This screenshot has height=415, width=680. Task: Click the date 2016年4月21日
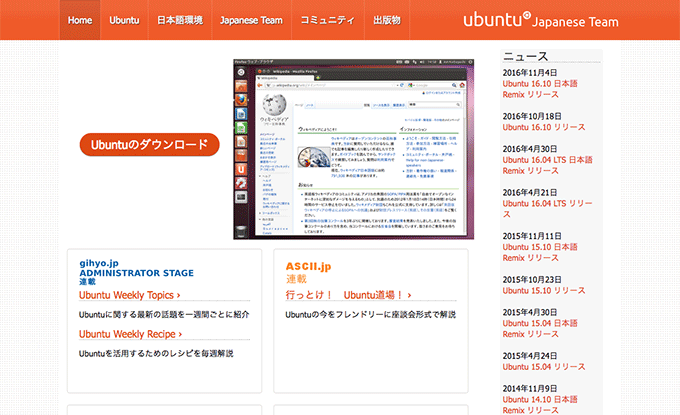[x=530, y=192]
